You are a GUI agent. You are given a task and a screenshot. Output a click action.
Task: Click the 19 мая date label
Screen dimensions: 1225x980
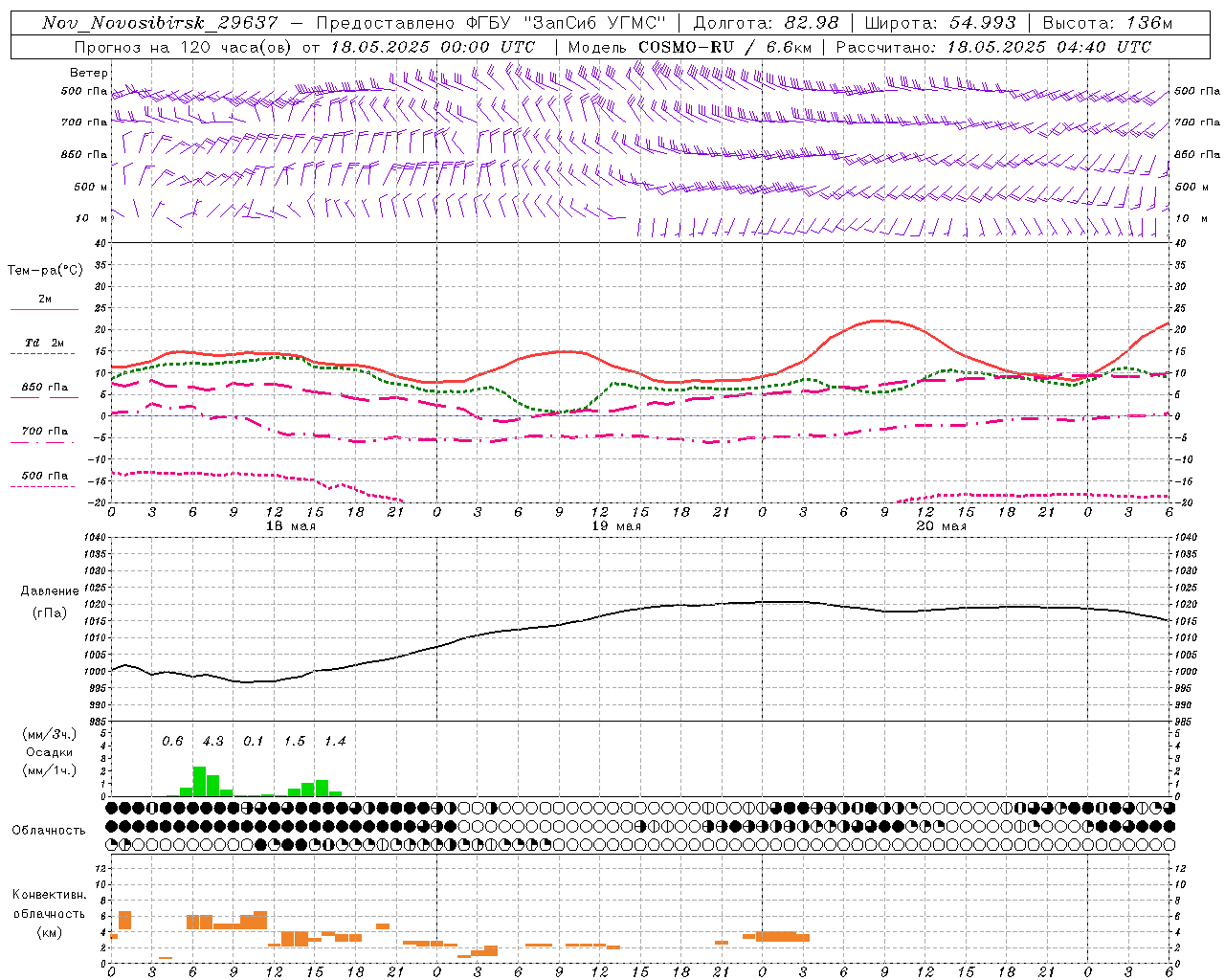click(x=615, y=526)
